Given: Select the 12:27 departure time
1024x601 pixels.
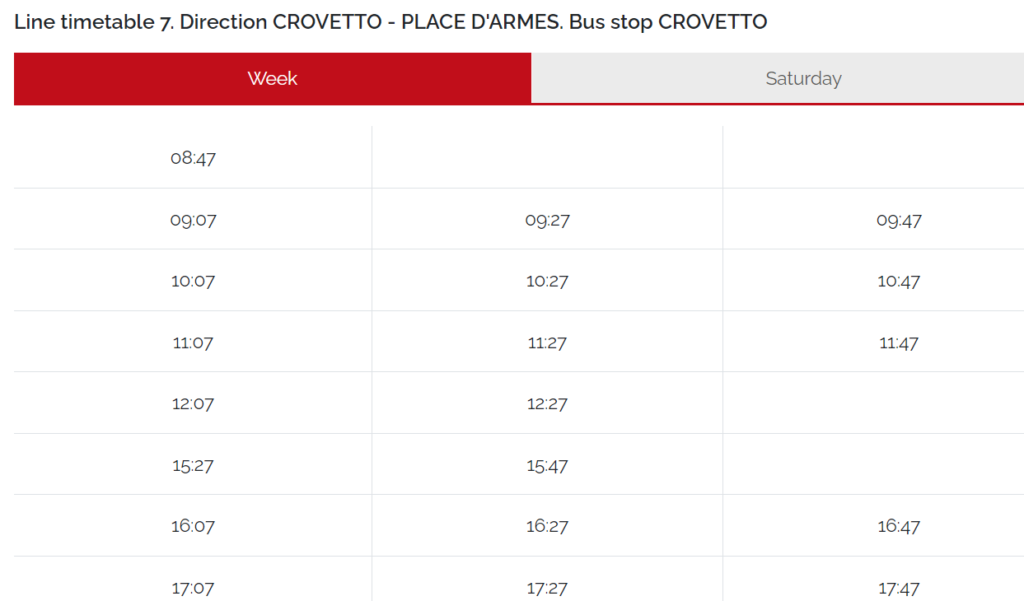Looking at the screenshot, I should 546,403.
